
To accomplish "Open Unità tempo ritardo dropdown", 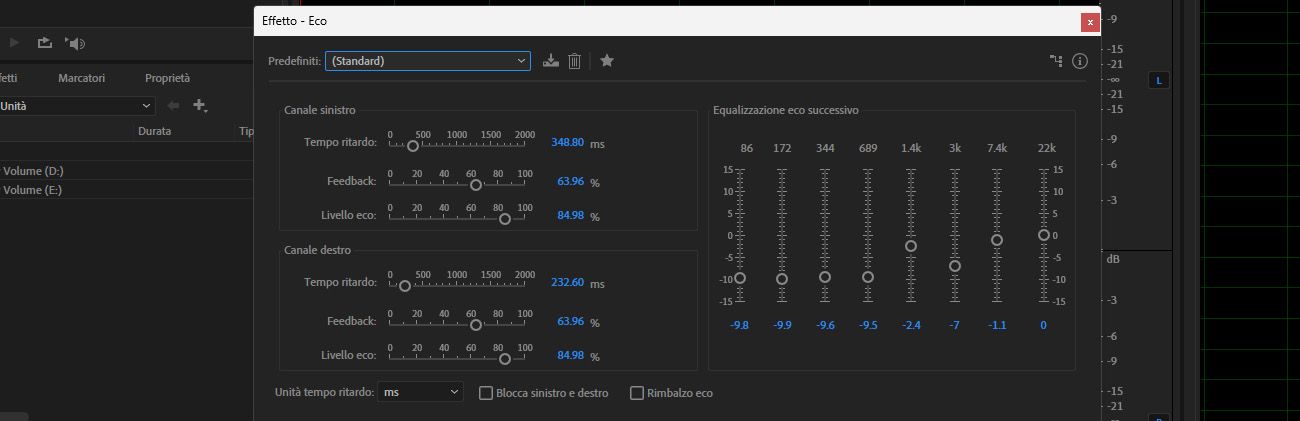I will point(420,393).
